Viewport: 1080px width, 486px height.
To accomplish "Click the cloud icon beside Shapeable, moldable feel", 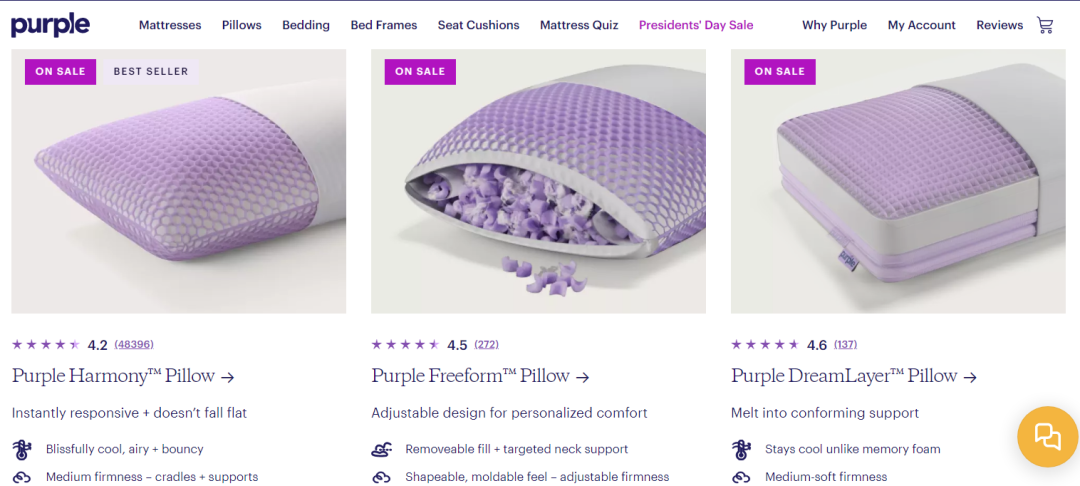I will pyautogui.click(x=381, y=477).
